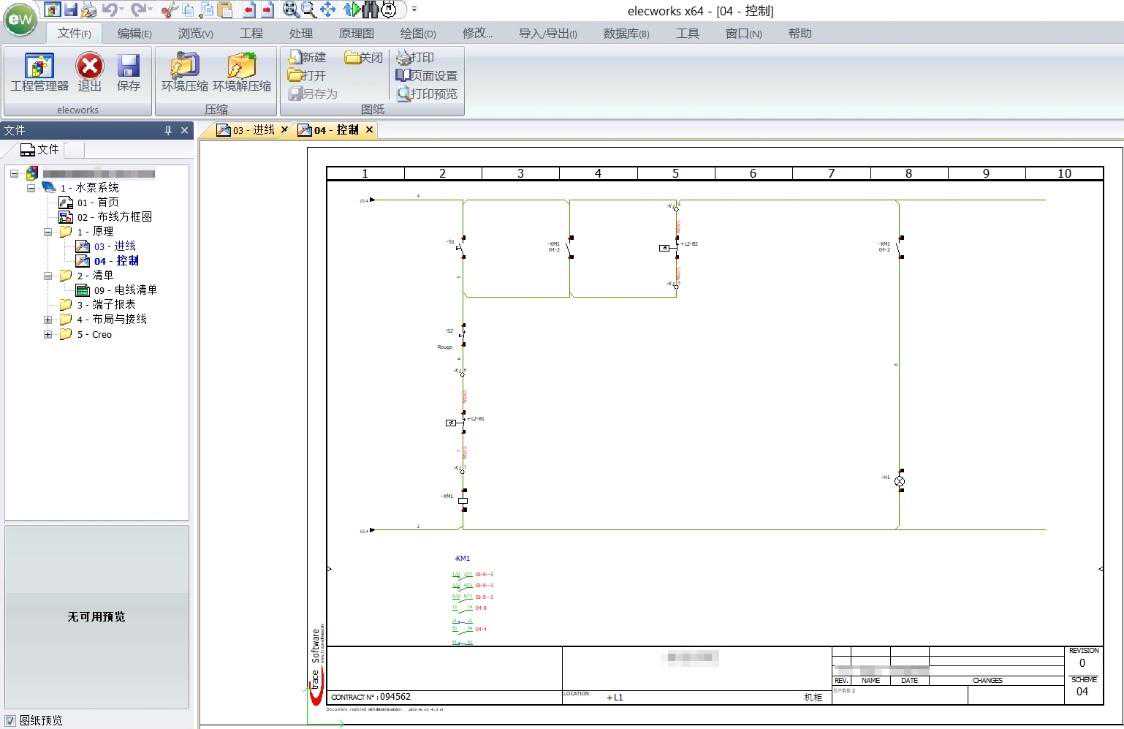Collapse the 2 - 清单 folder
The image size is (1124, 729).
(48, 276)
